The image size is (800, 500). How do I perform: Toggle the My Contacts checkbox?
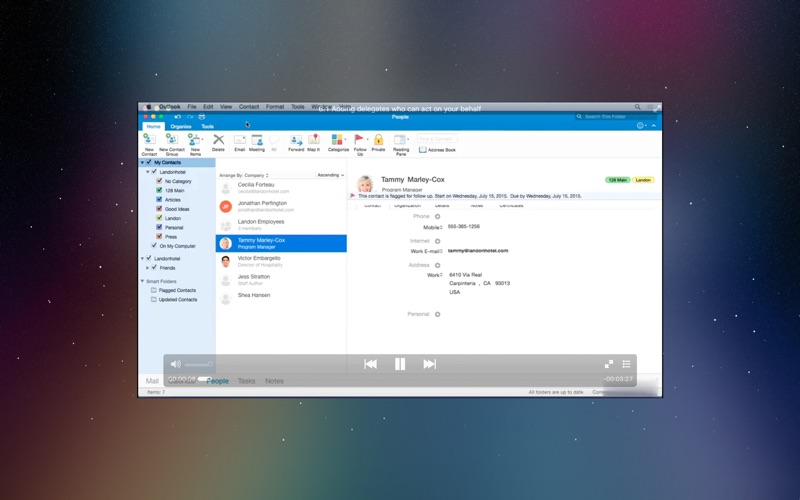point(149,162)
